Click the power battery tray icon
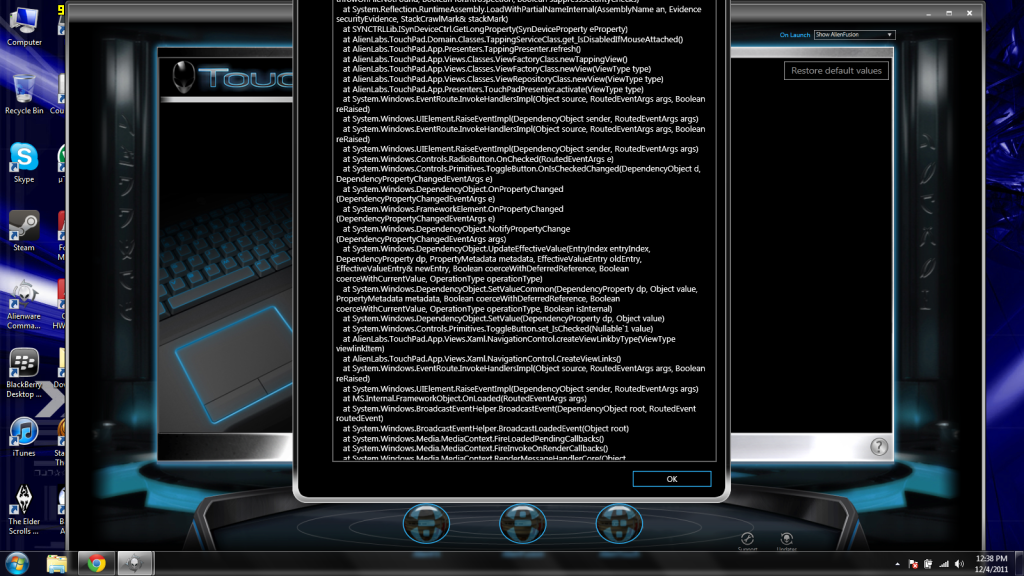This screenshot has width=1024, height=576. [928, 564]
